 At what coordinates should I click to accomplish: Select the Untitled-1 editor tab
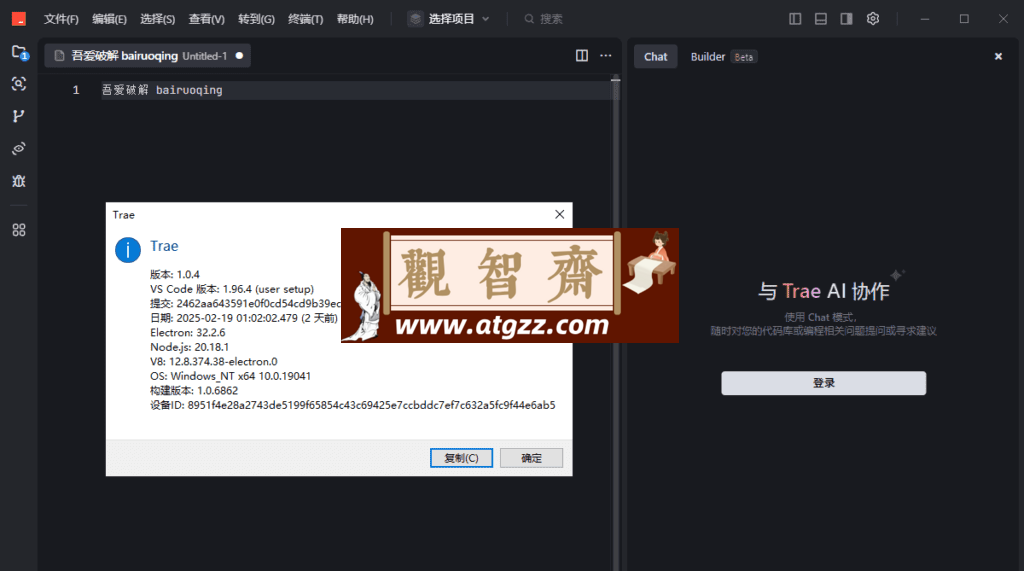[148, 56]
